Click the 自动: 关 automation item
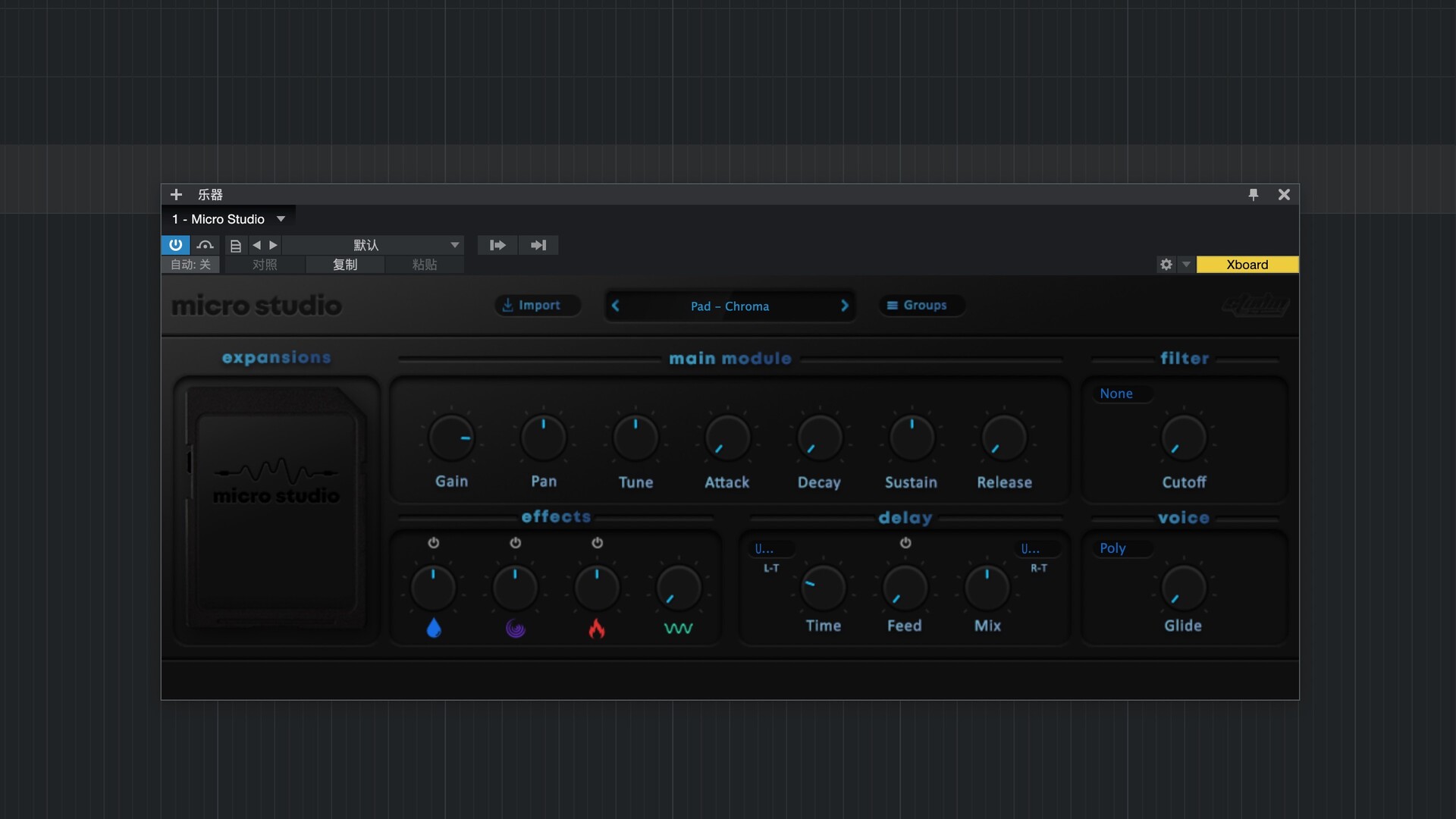The height and width of the screenshot is (819, 1456). [190, 265]
